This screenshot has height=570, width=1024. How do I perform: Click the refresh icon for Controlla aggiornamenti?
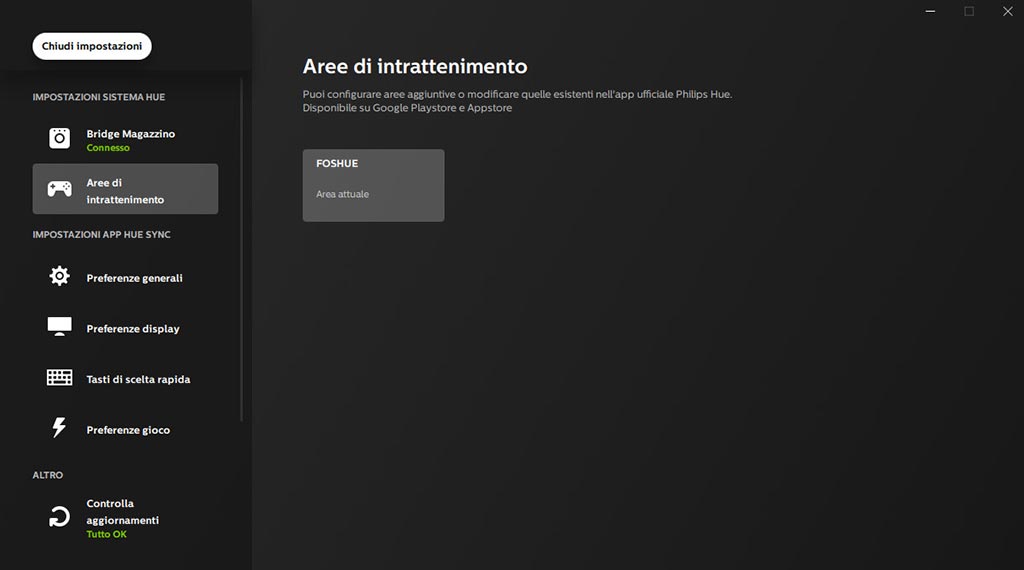(x=59, y=516)
